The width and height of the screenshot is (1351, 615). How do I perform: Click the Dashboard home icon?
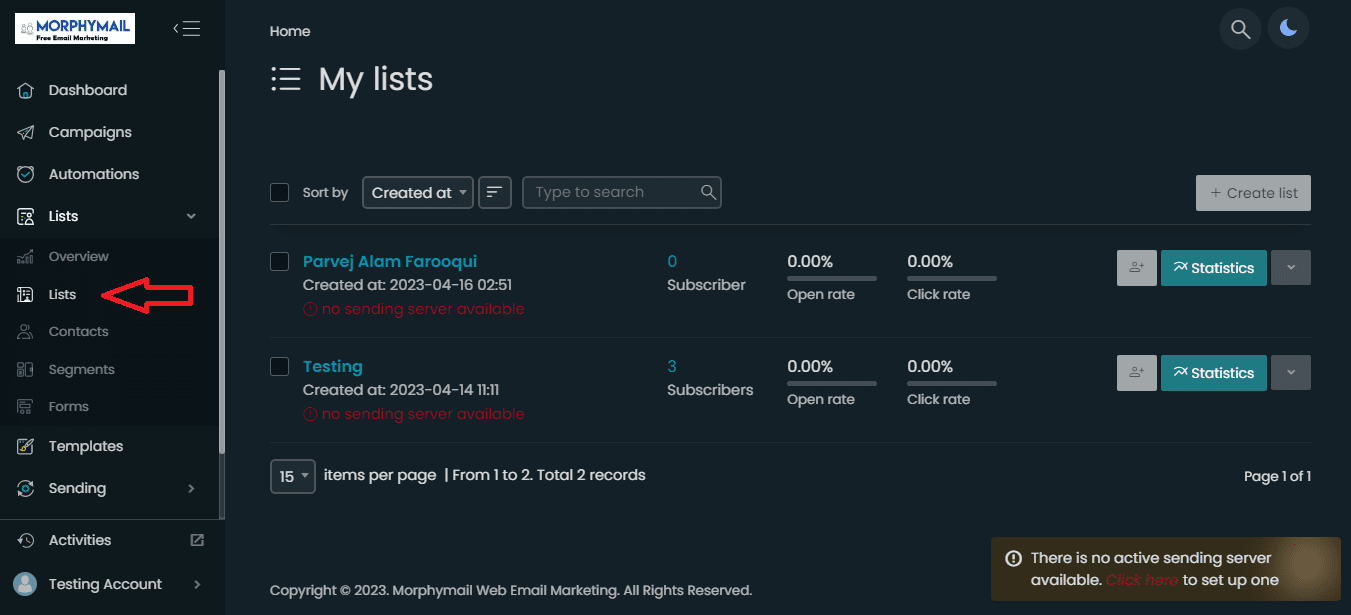pos(27,90)
